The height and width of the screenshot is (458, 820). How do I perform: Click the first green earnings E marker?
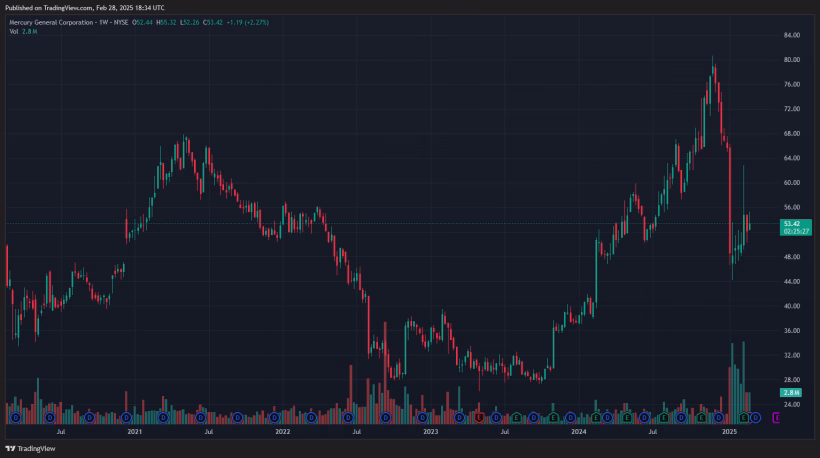point(516,417)
